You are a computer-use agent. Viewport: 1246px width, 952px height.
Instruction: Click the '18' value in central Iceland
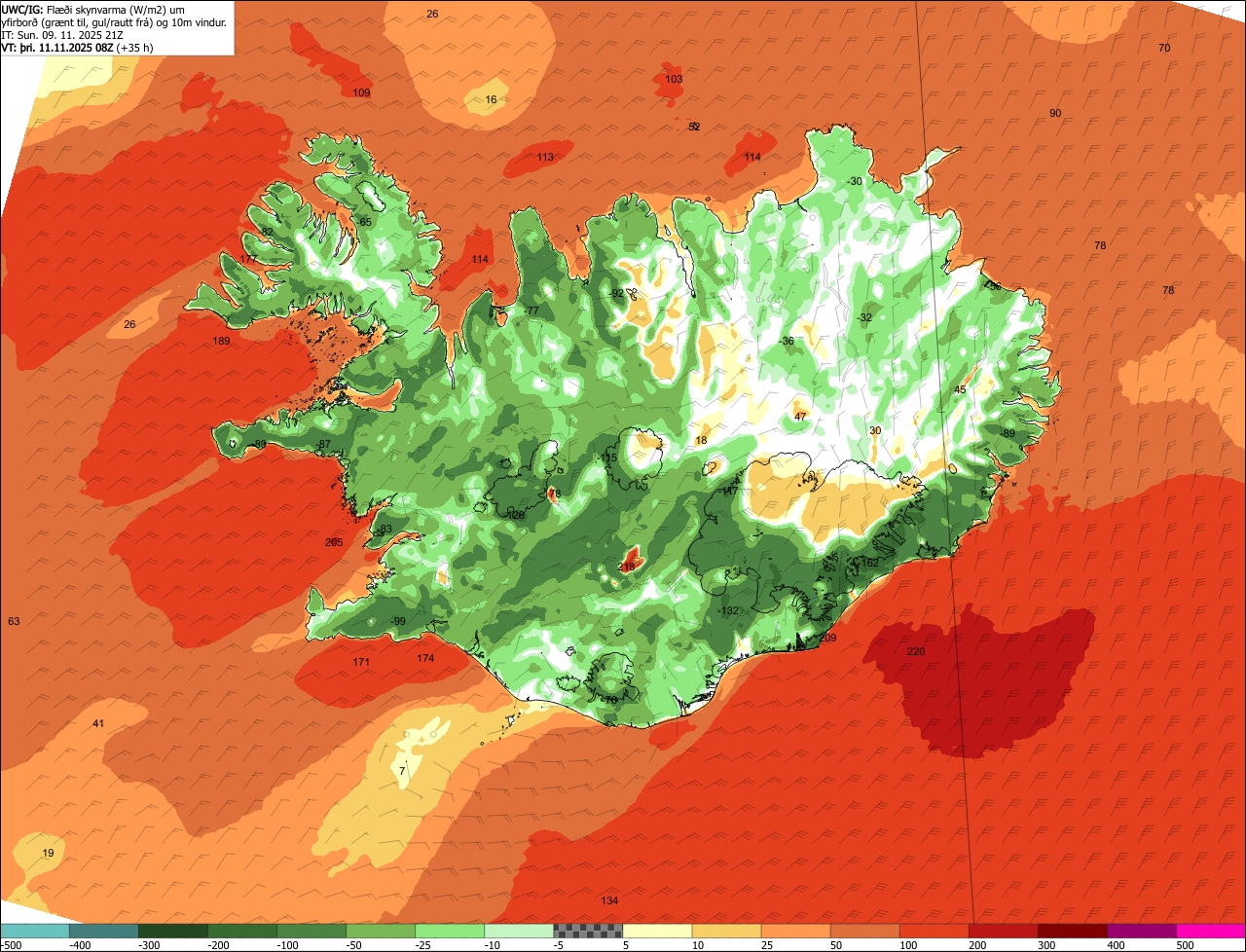(701, 441)
